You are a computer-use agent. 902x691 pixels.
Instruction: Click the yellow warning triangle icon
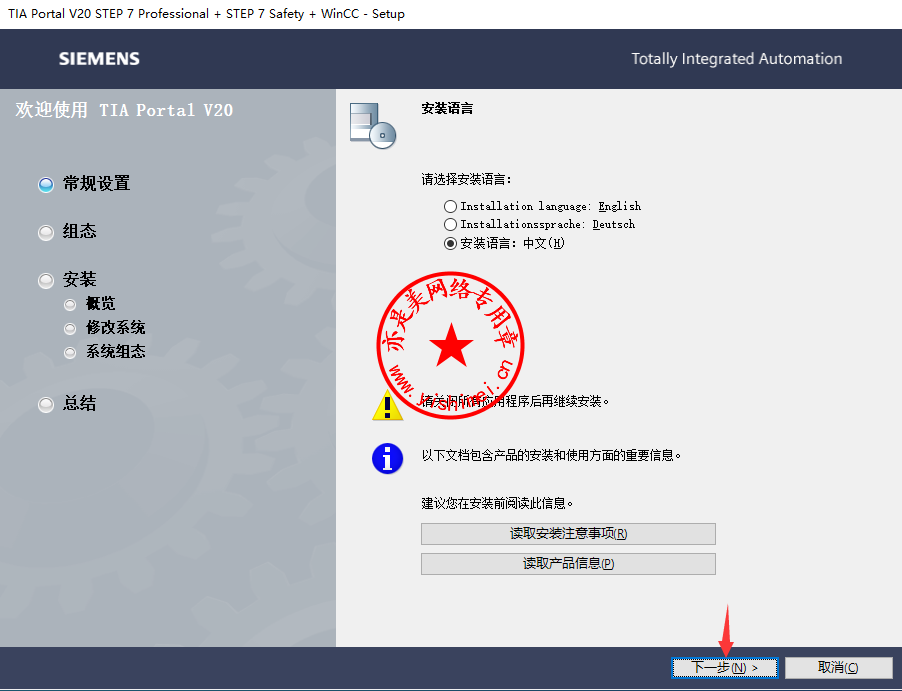tap(387, 405)
